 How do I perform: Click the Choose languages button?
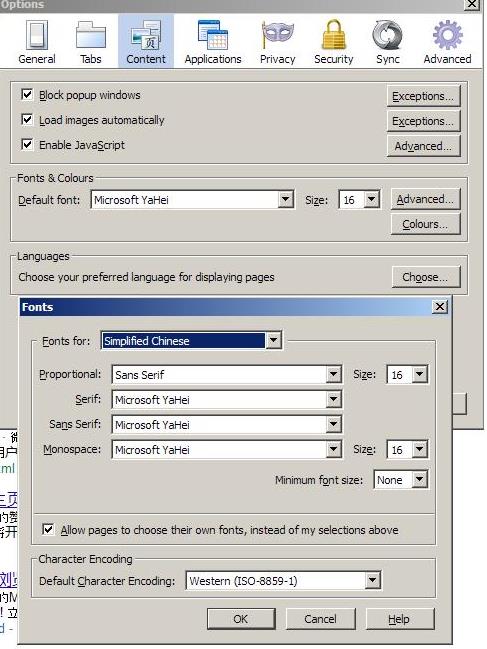click(x=425, y=277)
